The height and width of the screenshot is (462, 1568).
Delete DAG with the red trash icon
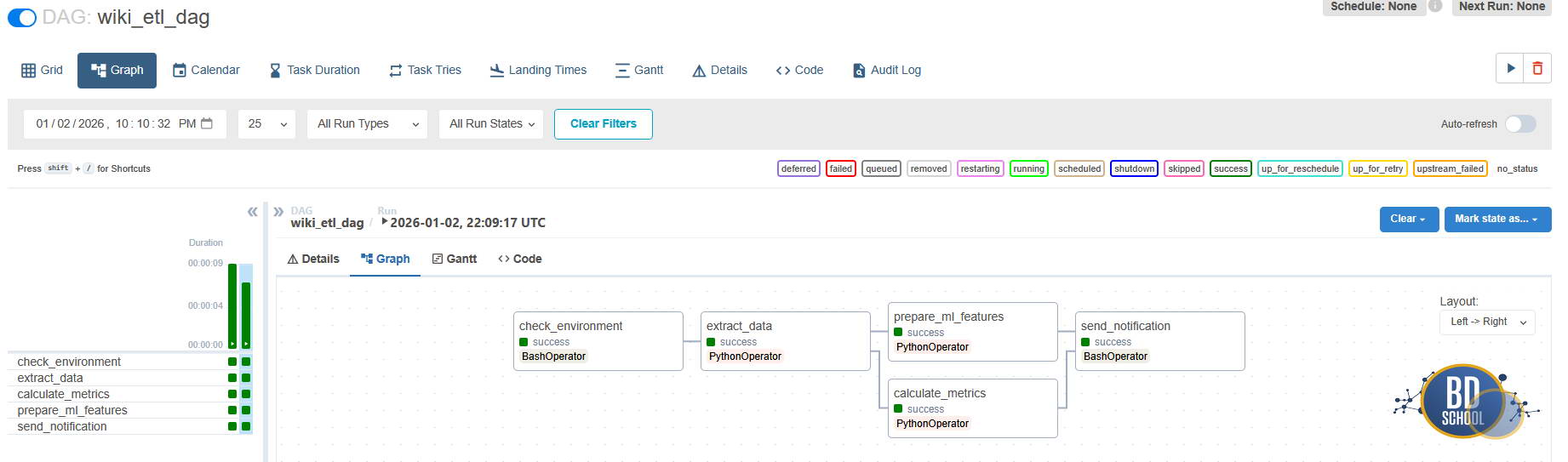(x=1537, y=68)
